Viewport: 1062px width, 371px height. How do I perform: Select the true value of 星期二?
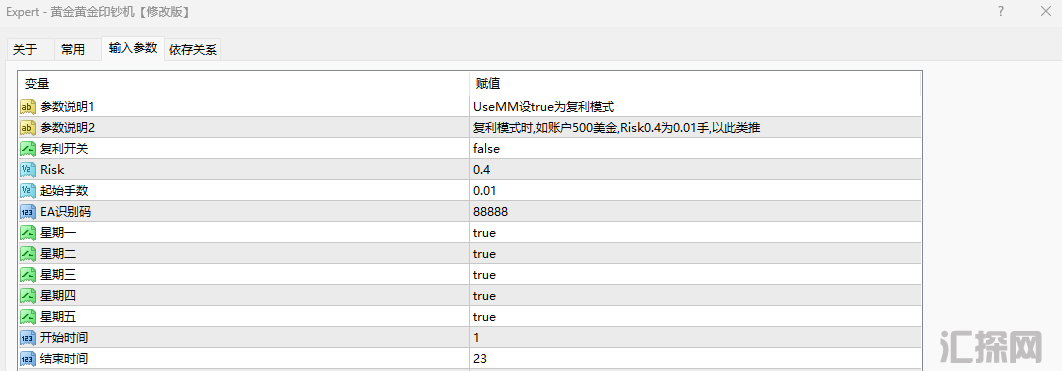[x=695, y=254]
